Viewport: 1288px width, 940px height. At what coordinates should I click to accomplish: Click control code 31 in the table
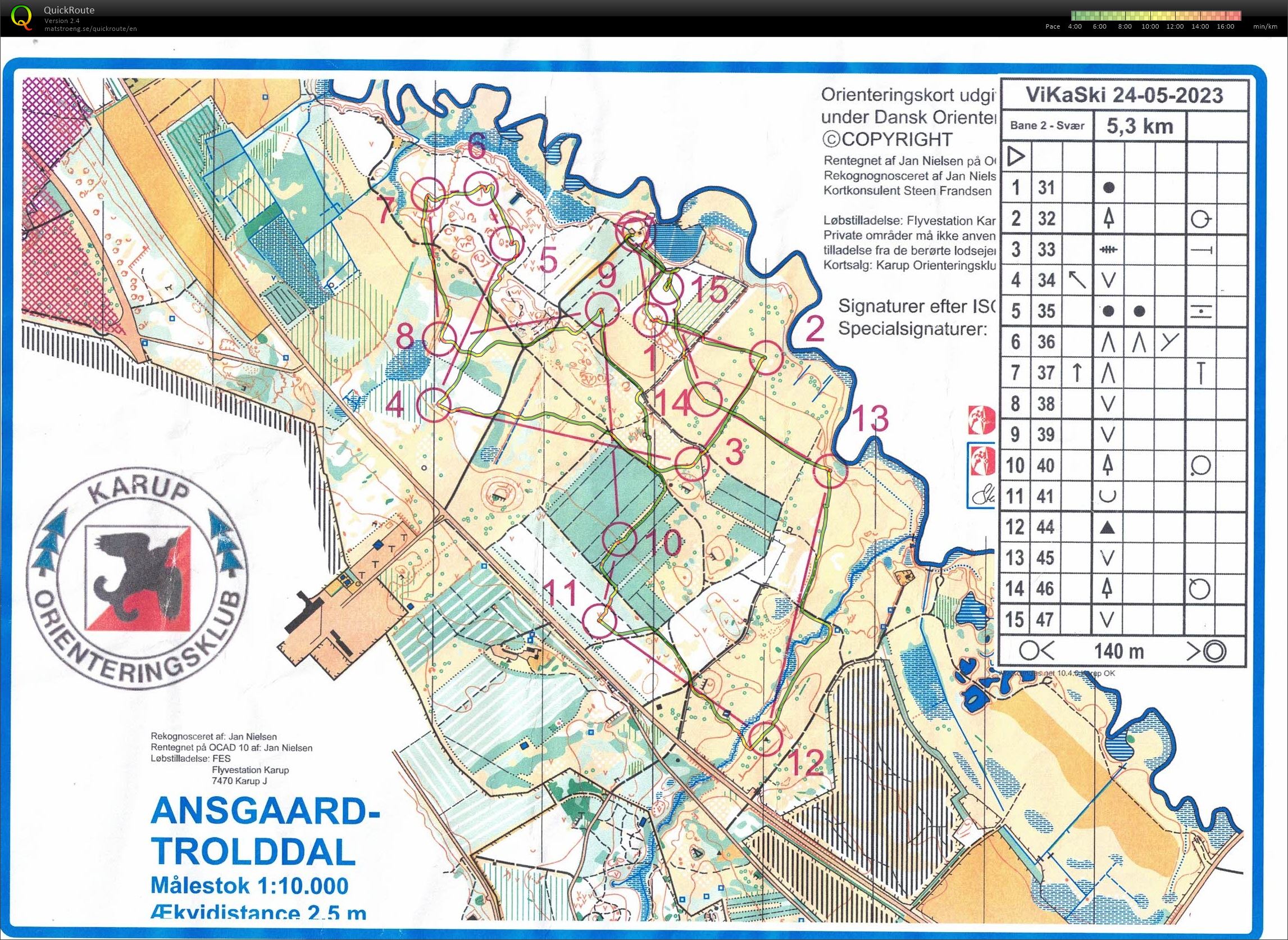1046,188
